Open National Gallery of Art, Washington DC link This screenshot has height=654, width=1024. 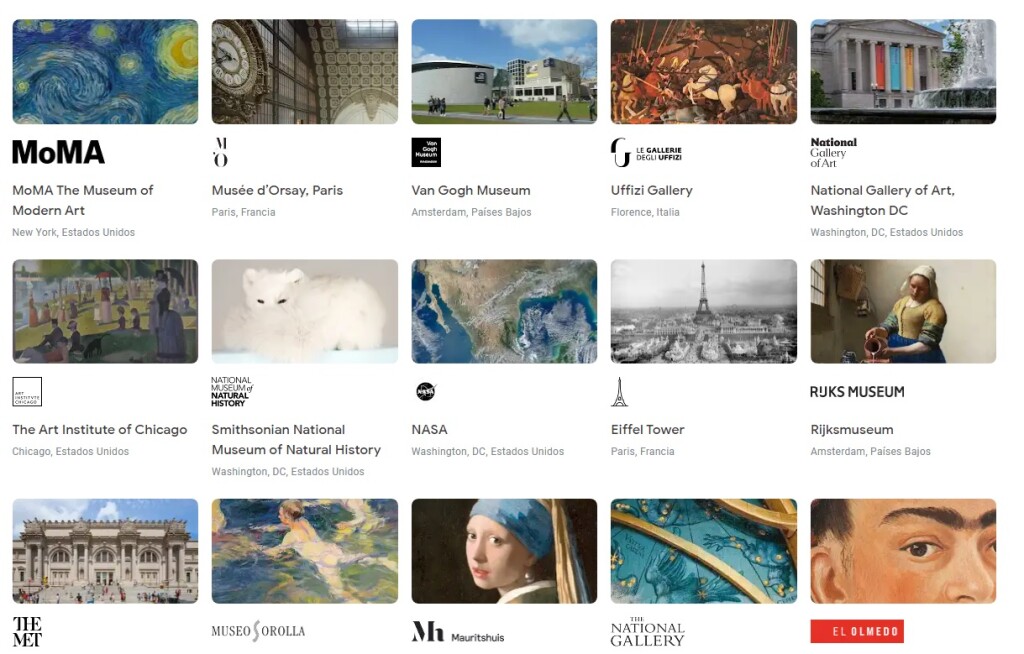pos(882,200)
